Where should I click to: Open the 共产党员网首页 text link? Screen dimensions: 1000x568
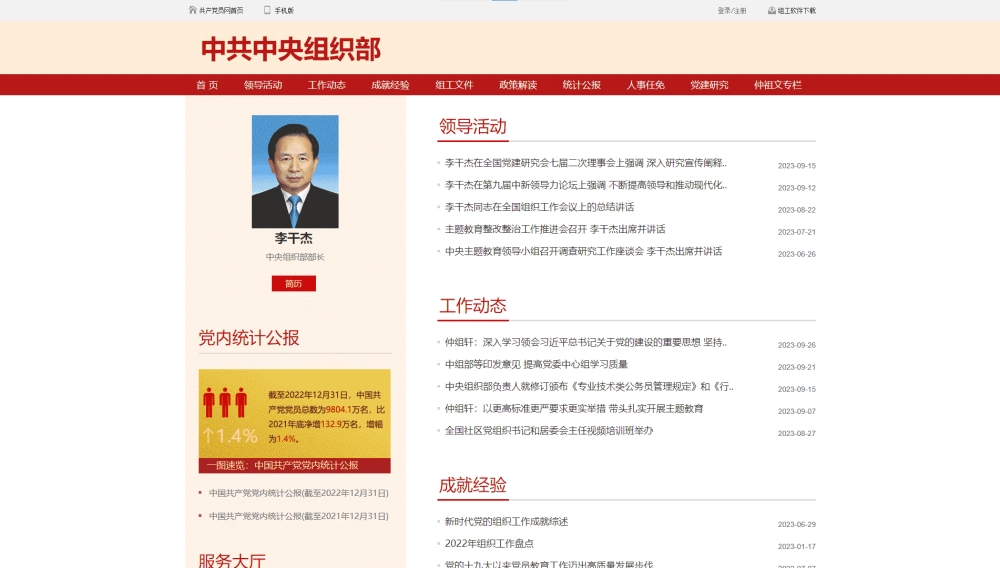[x=221, y=11]
